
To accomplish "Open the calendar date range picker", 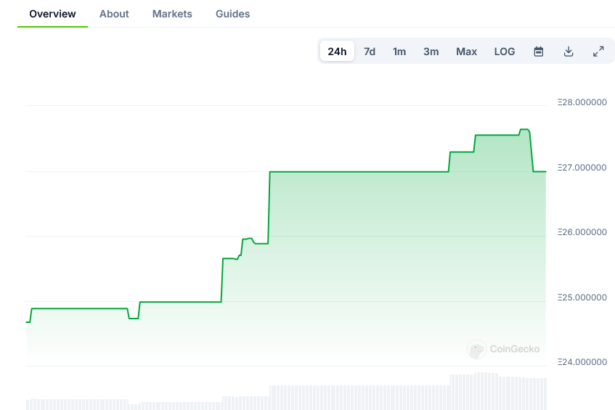I will pyautogui.click(x=538, y=51).
